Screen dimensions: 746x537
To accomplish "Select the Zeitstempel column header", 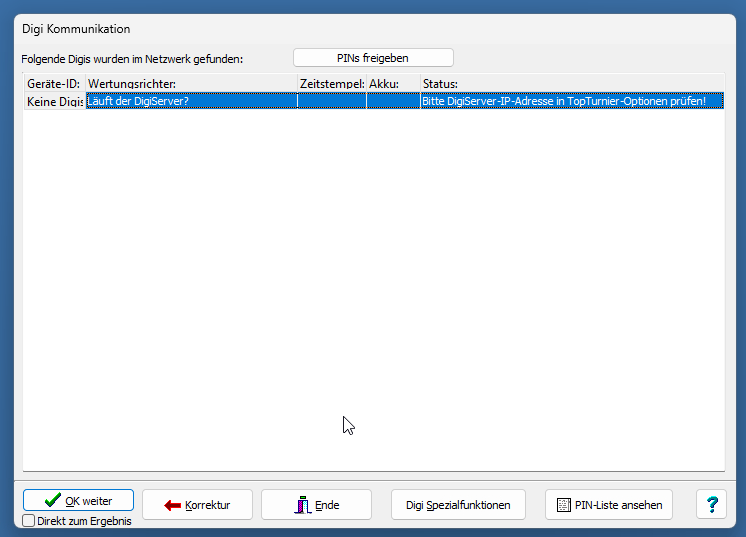I will point(331,84).
